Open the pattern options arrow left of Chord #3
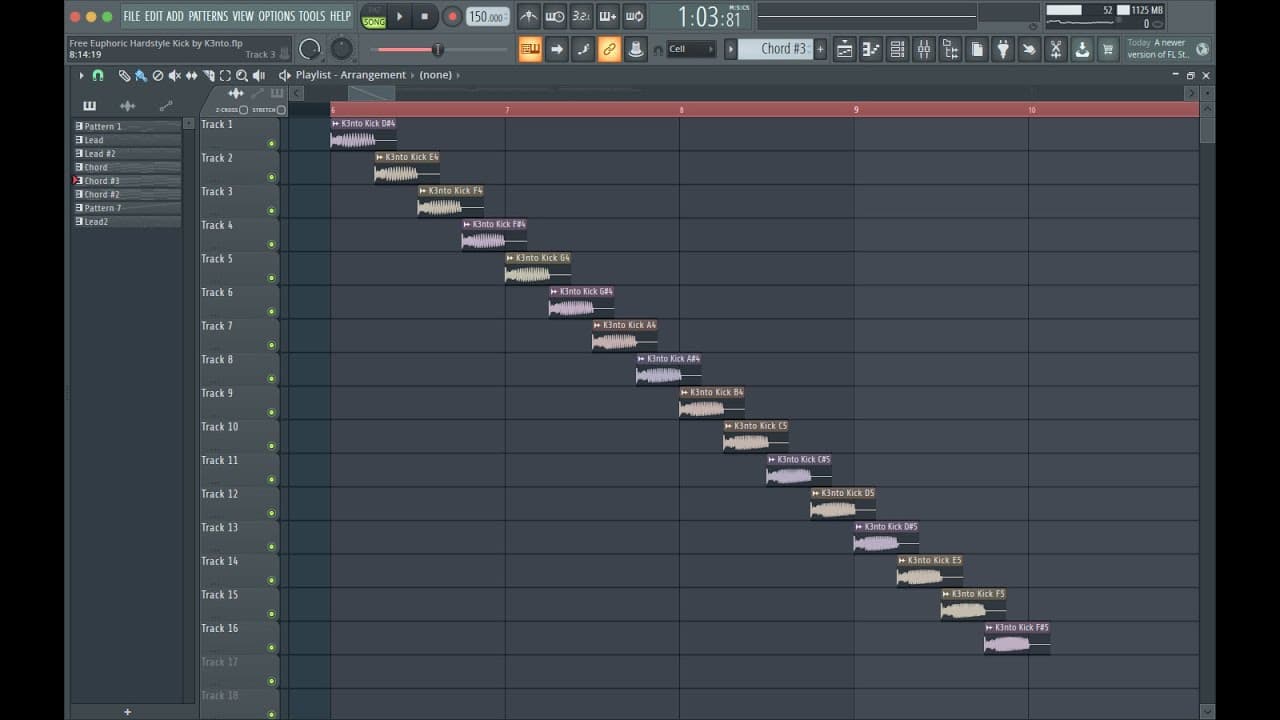The height and width of the screenshot is (720, 1280). tap(731, 49)
